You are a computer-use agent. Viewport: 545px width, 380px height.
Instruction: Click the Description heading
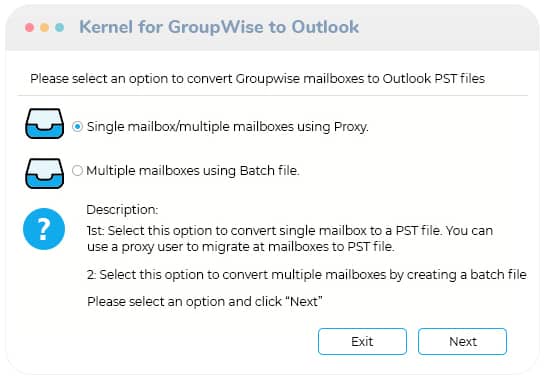122,210
